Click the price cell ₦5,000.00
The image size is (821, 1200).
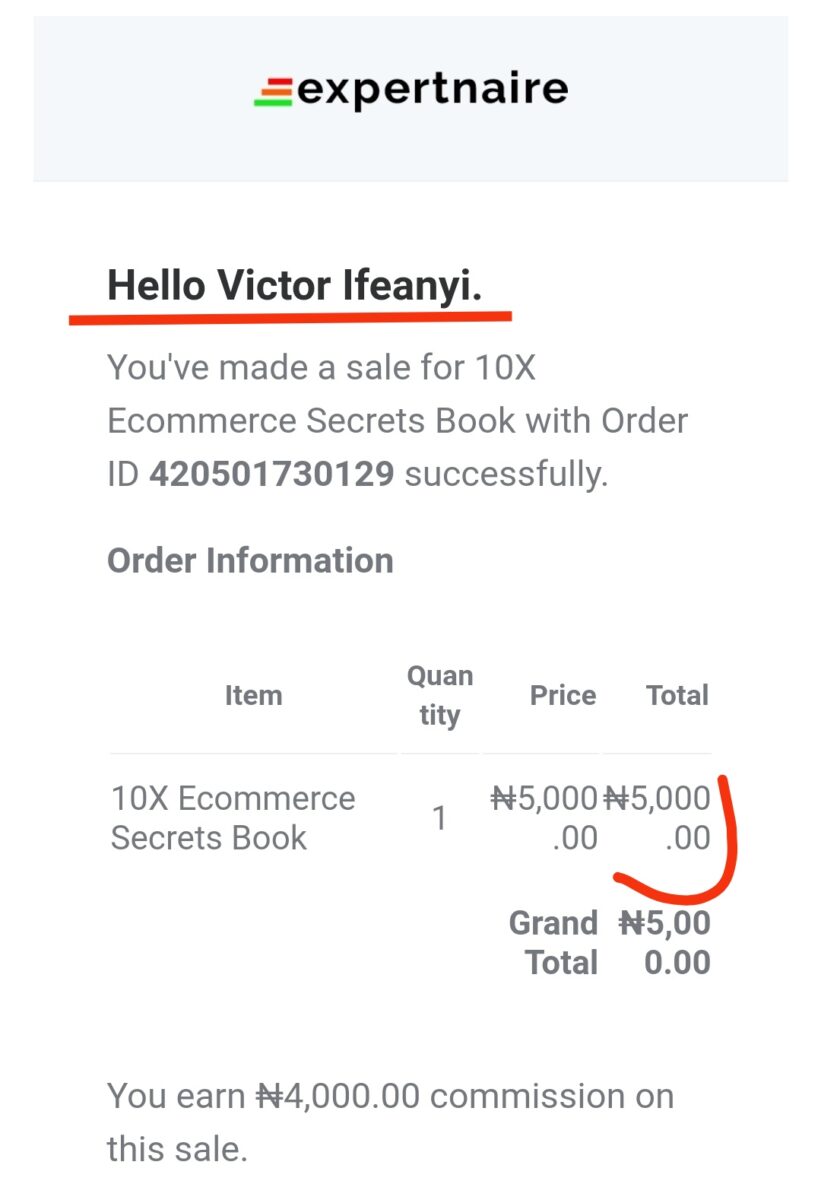[x=544, y=818]
